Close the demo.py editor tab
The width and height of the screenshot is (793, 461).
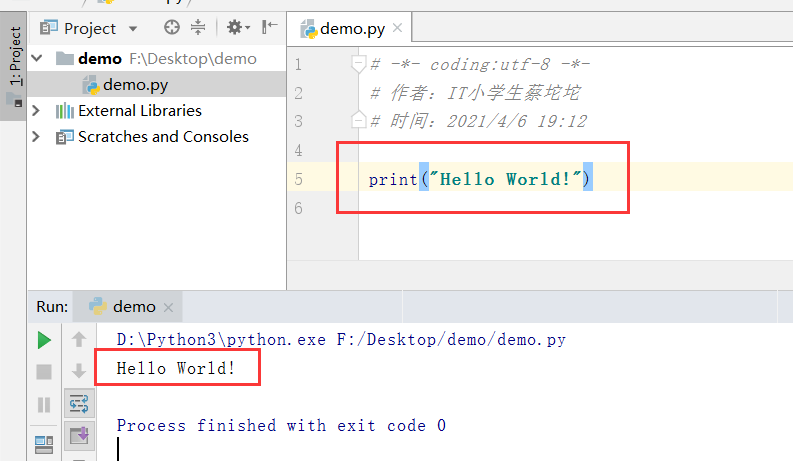coord(398,28)
